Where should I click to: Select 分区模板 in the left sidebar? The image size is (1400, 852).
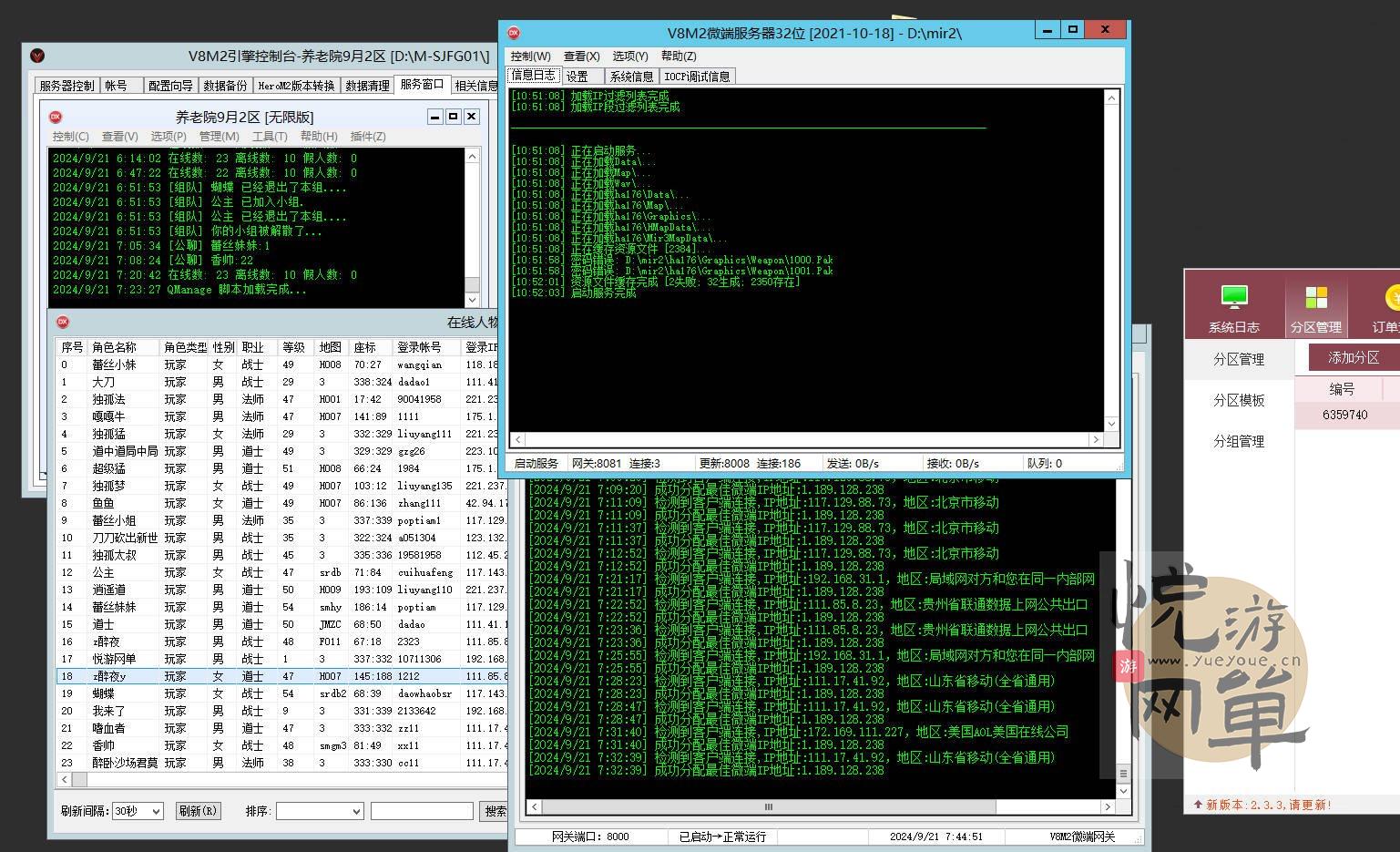click(1238, 400)
